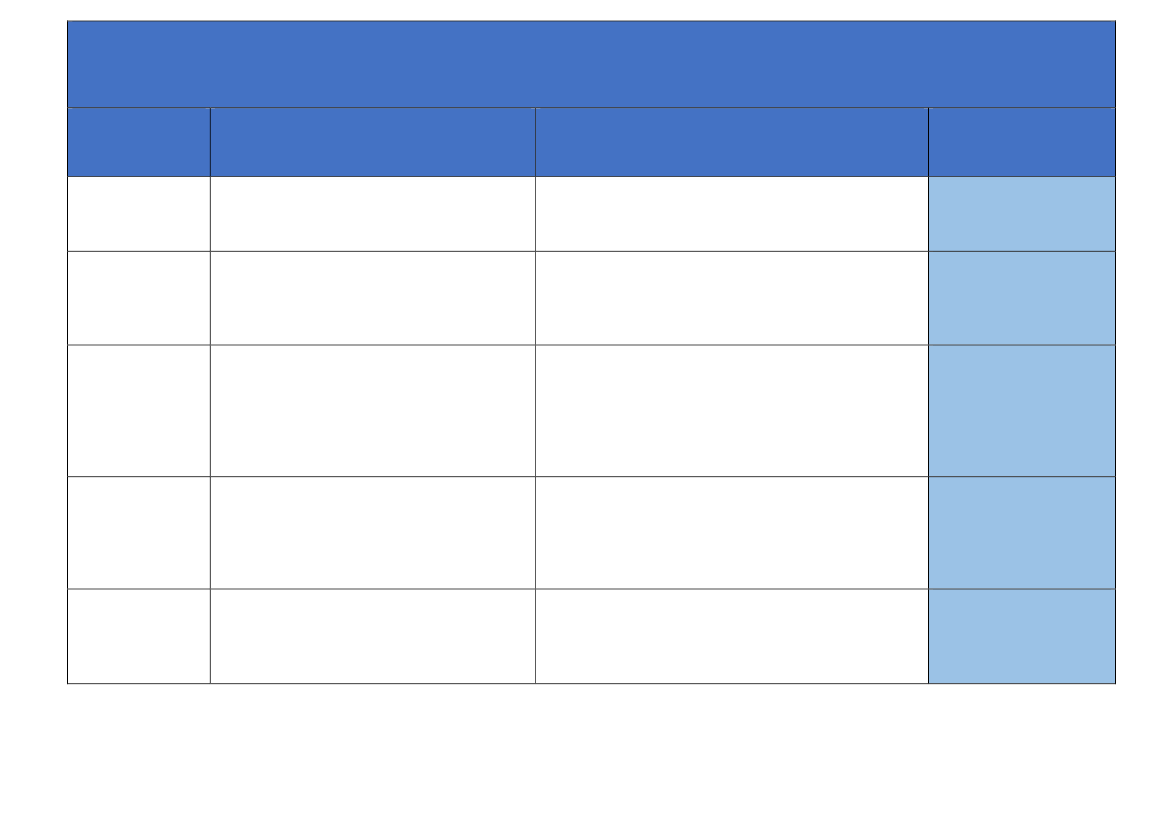Select the last column's dark blue header cell
The image size is (1169, 827).
pyautogui.click(x=1021, y=142)
